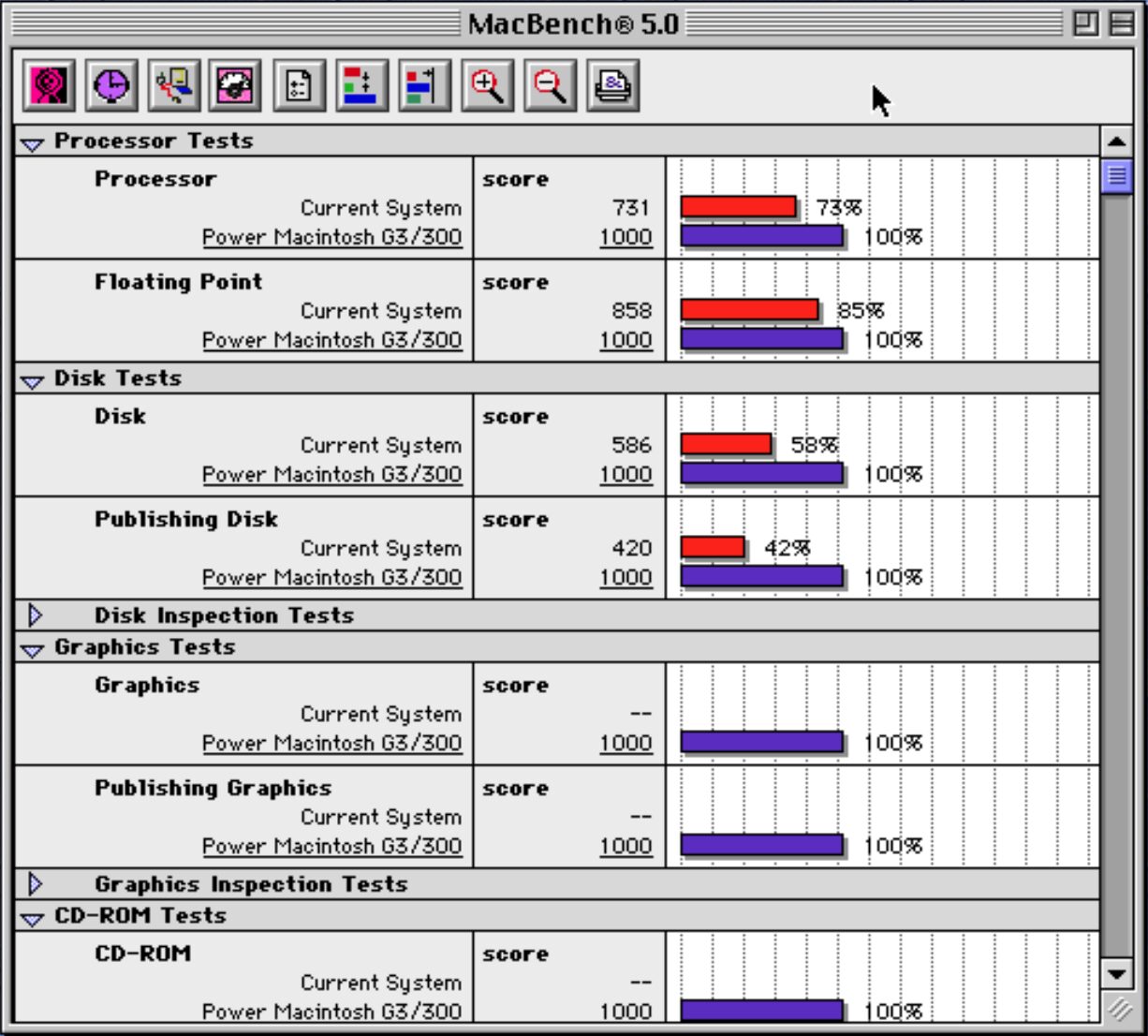Click the red 58% Disk bar

pyautogui.click(x=727, y=444)
